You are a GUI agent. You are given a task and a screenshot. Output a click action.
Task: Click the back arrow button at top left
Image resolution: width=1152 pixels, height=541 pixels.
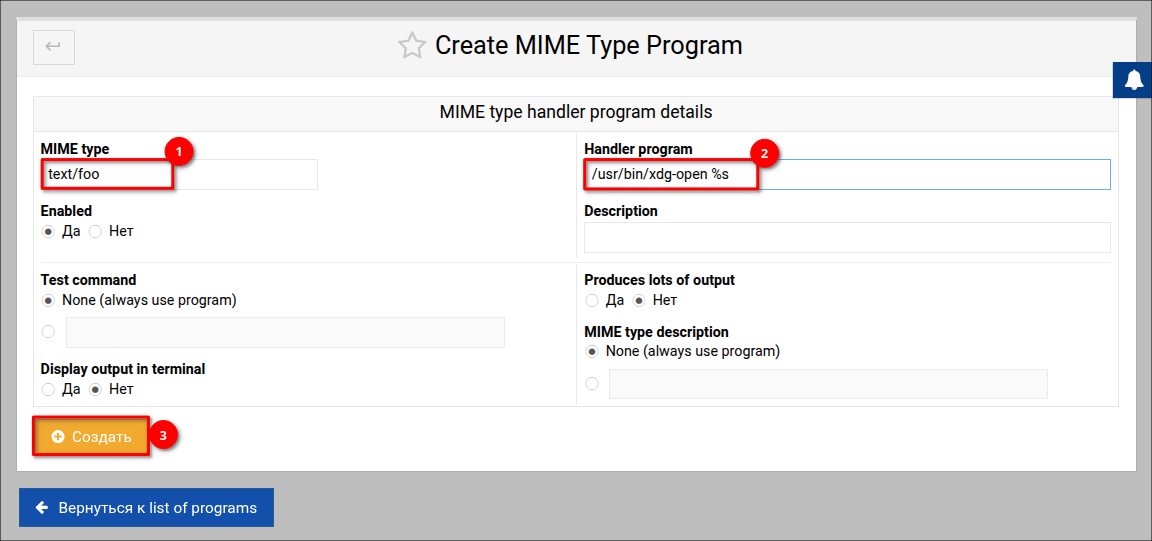(x=53, y=46)
